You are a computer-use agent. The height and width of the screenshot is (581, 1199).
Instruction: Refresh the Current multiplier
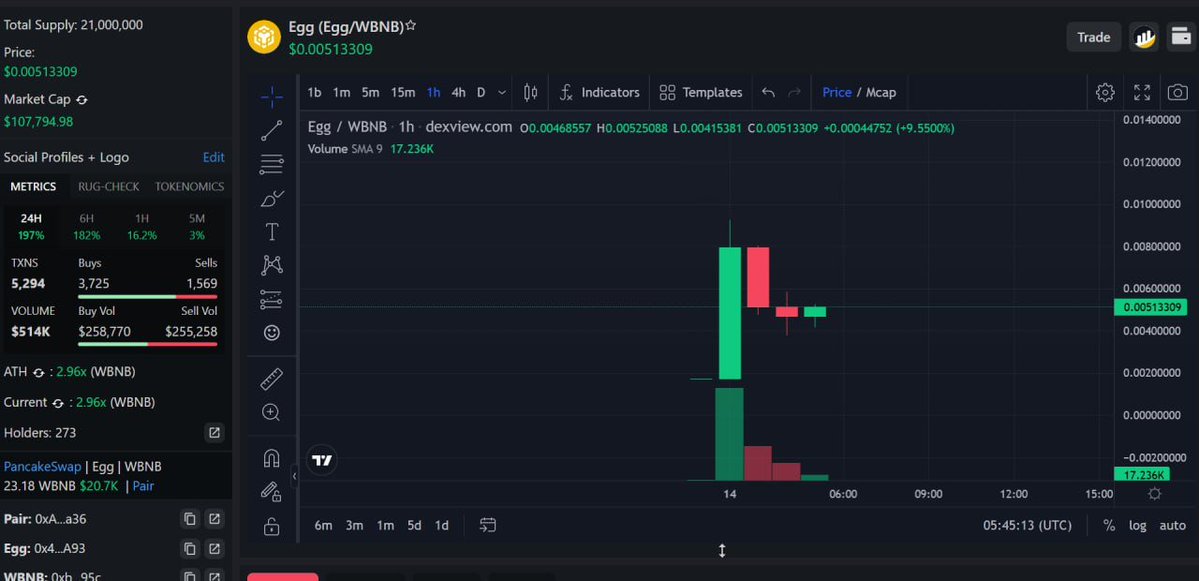pyautogui.click(x=57, y=403)
